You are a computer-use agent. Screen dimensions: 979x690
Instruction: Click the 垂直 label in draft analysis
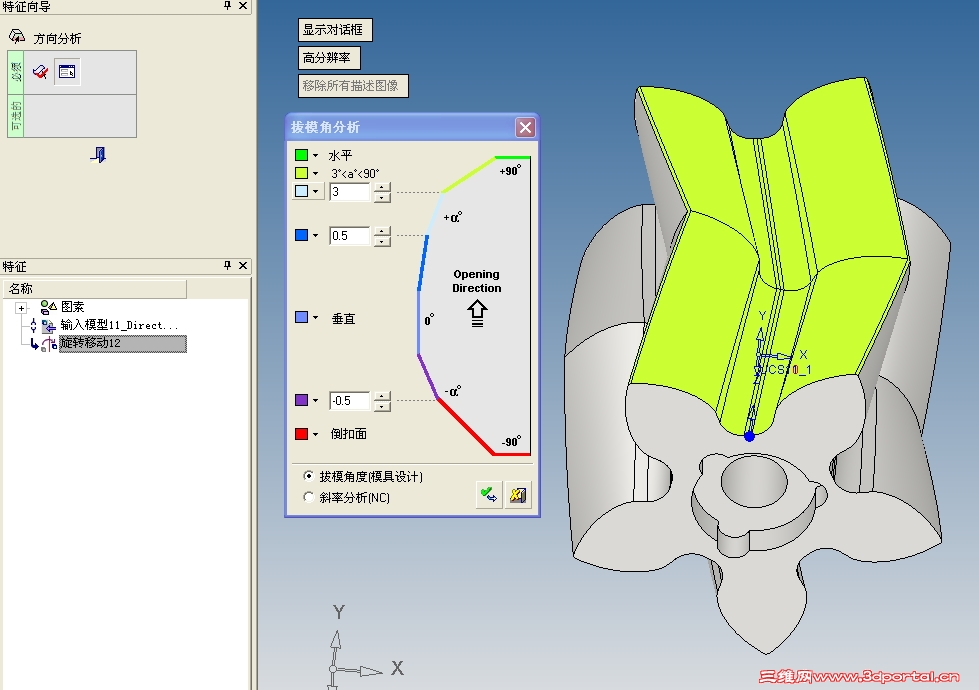point(343,318)
